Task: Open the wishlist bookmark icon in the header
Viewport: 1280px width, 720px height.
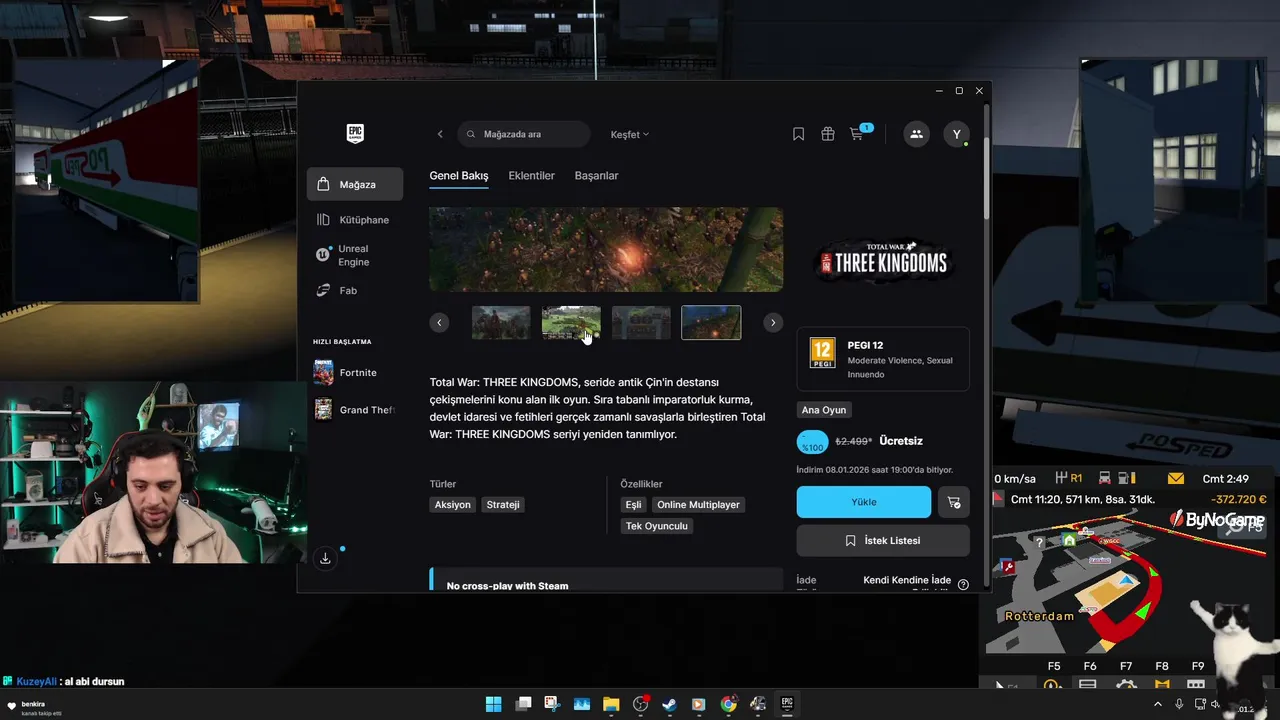Action: click(798, 134)
